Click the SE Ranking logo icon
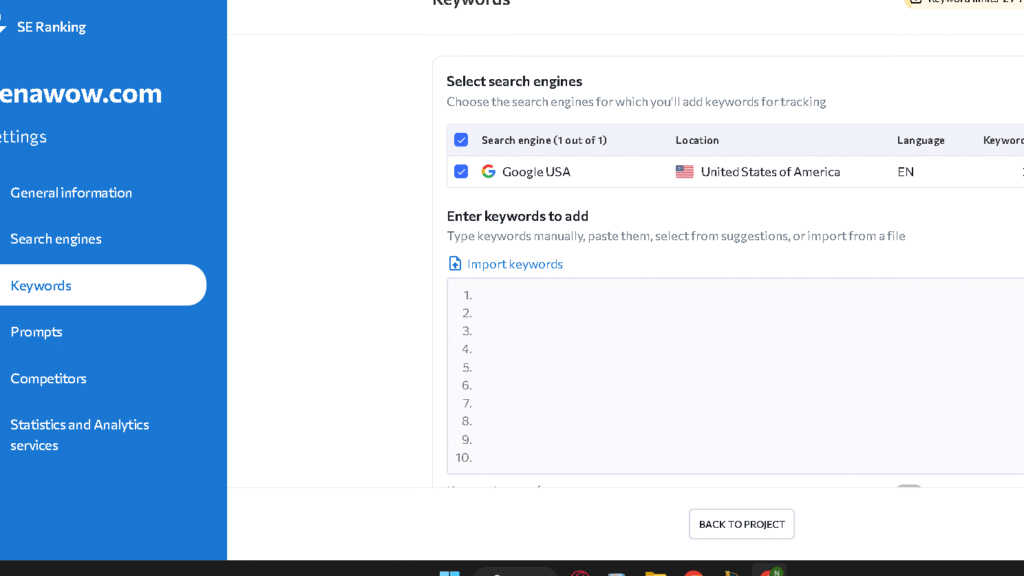 point(5,26)
